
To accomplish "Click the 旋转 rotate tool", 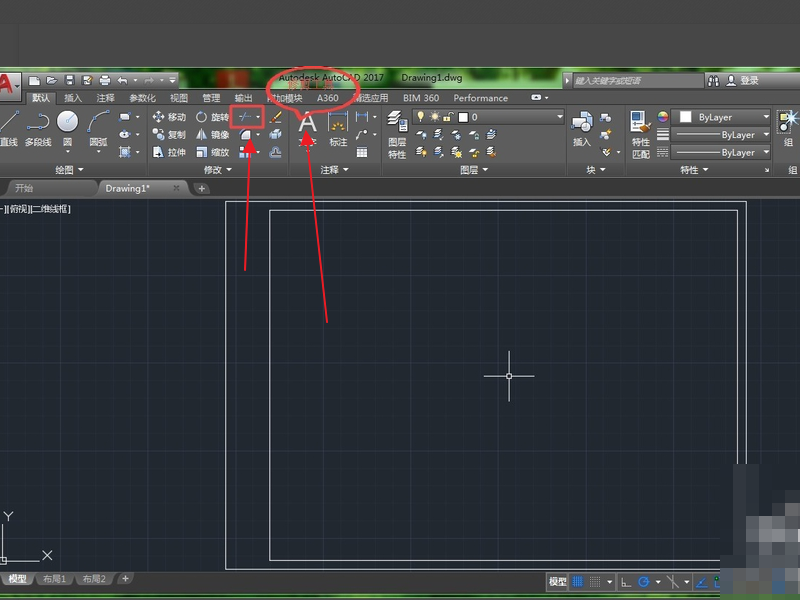I will (x=212, y=117).
